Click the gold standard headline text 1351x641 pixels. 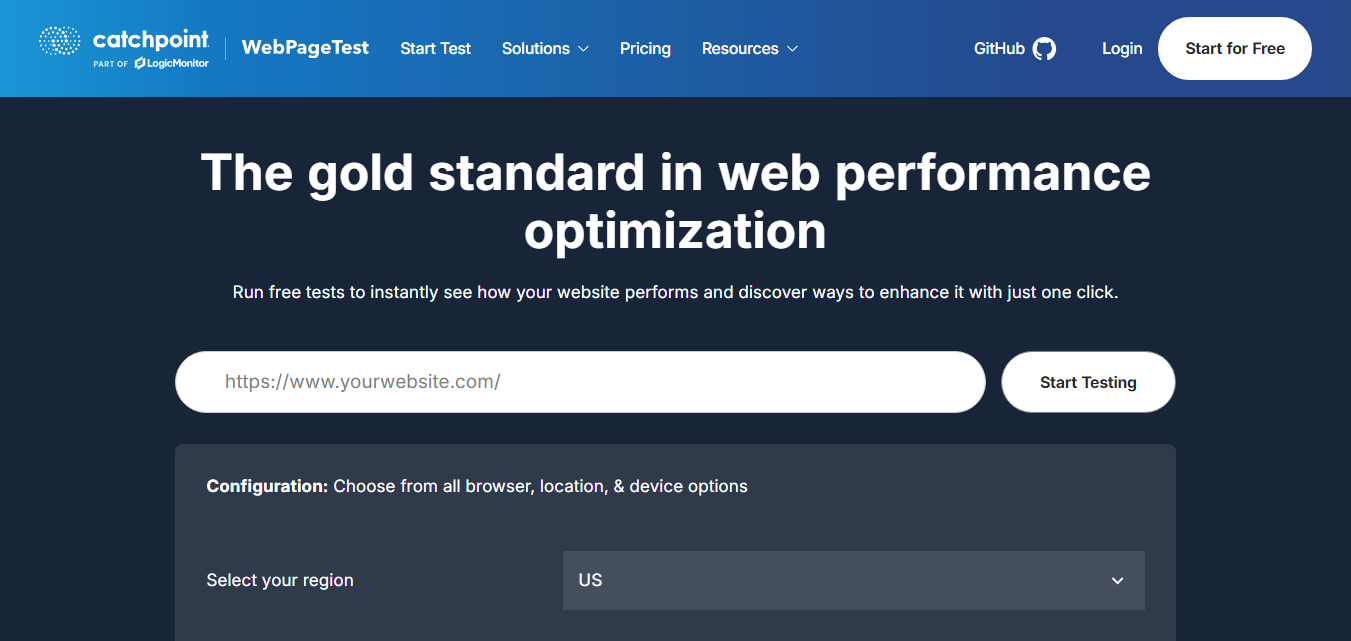coord(675,202)
